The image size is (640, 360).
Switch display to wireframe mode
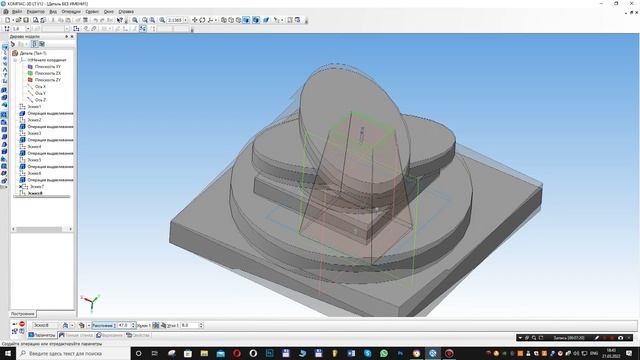coord(224,20)
